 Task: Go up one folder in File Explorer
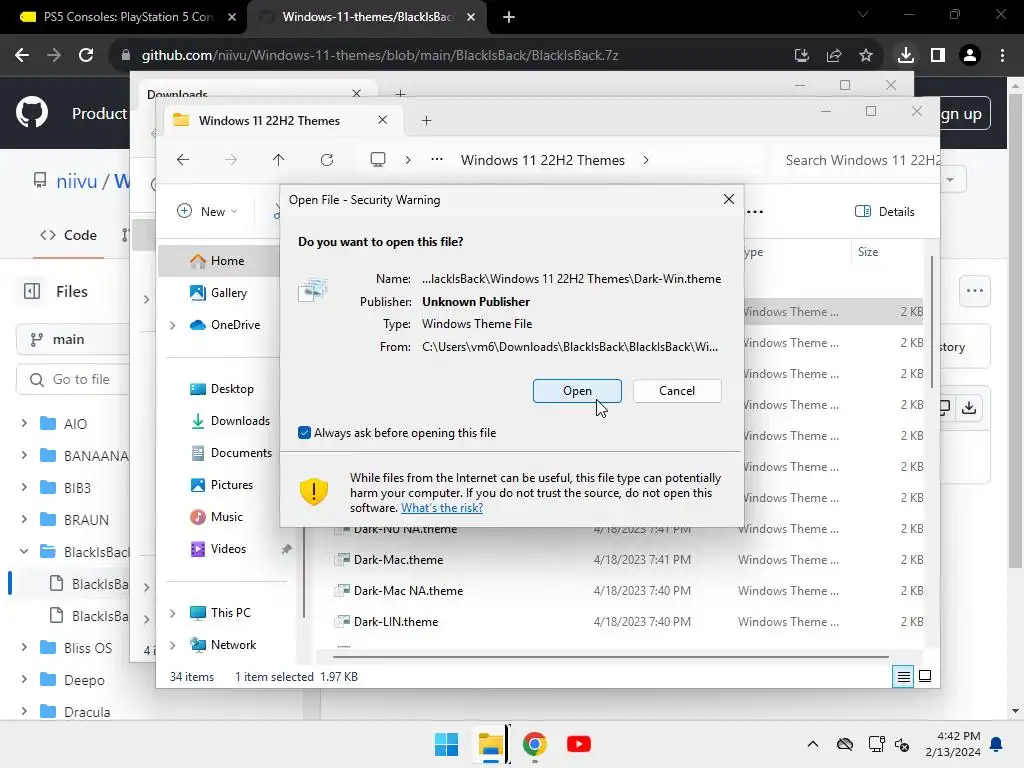(278, 159)
